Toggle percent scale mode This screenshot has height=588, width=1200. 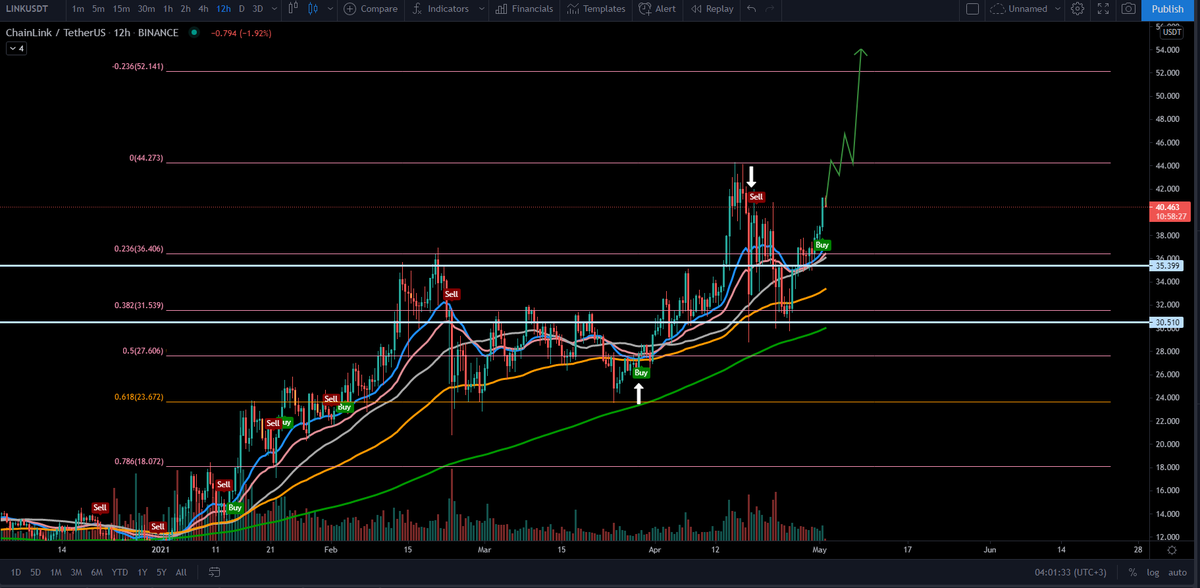[x=1133, y=573]
